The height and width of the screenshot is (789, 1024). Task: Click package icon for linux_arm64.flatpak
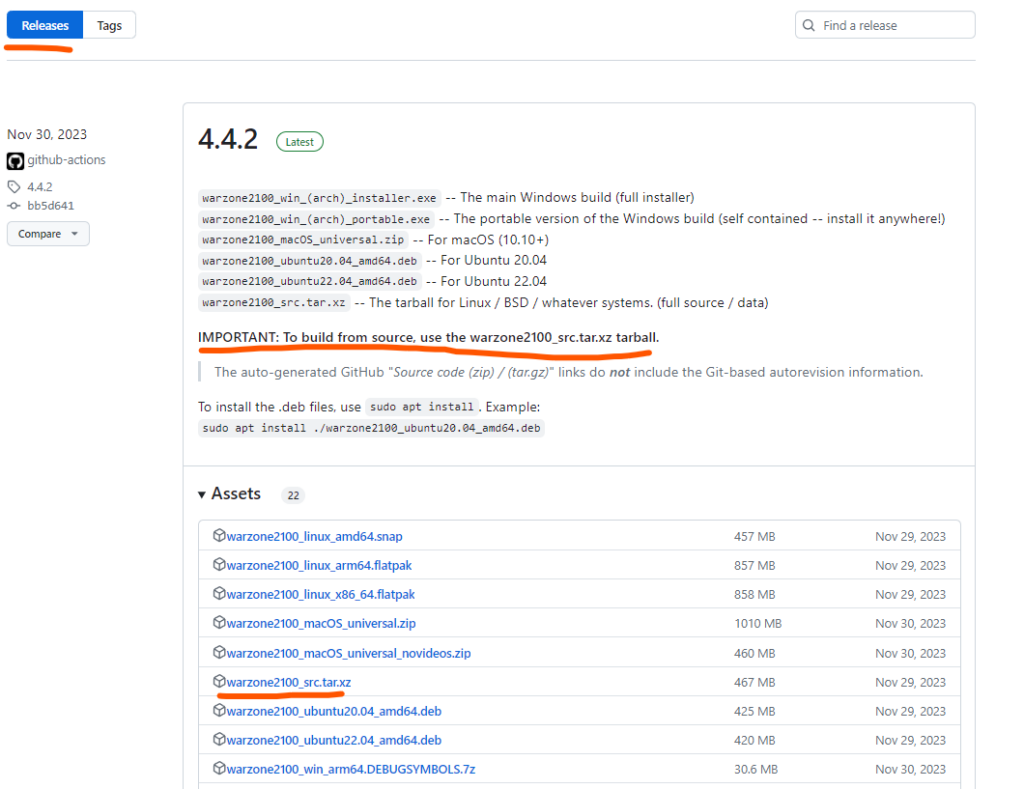click(219, 564)
